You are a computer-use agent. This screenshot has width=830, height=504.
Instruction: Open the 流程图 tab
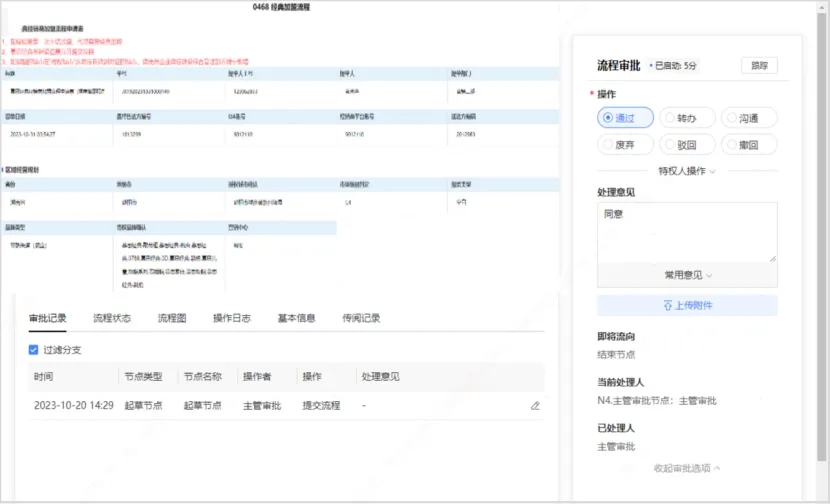tap(172, 319)
